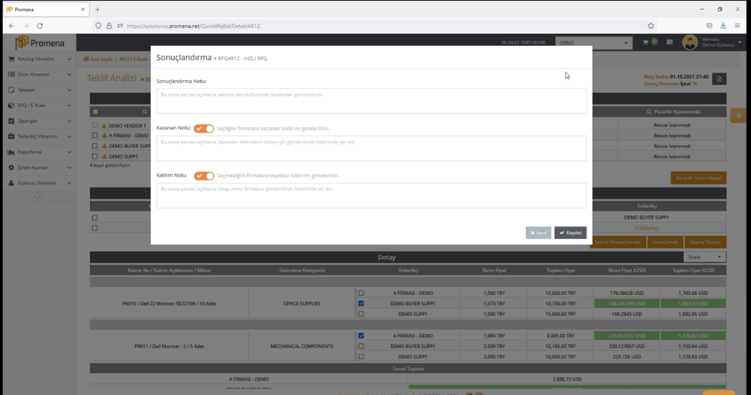Collapse the sidebar with the round arrow icon
This screenshot has height=395, width=751.
coord(39,196)
